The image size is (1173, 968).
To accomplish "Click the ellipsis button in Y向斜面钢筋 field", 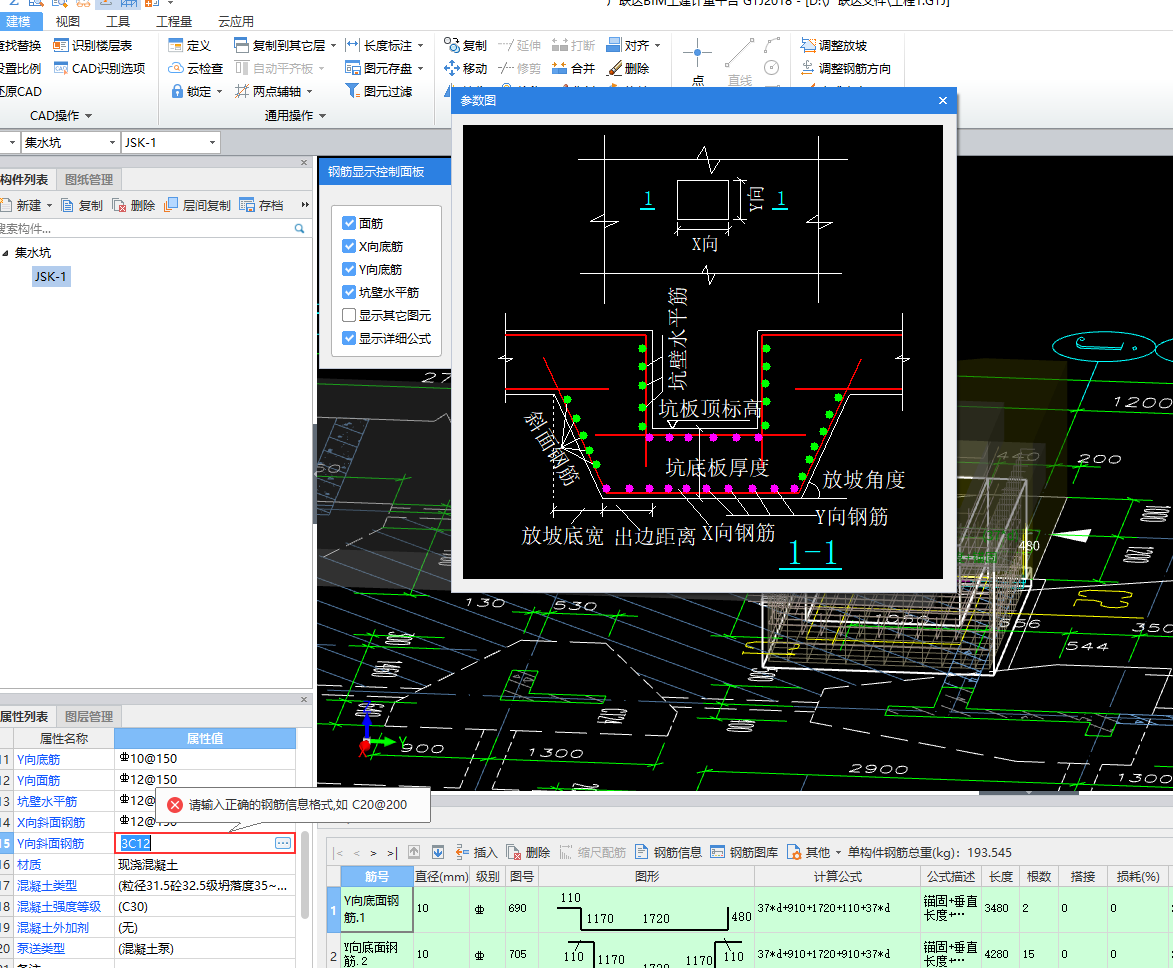I will click(x=283, y=843).
